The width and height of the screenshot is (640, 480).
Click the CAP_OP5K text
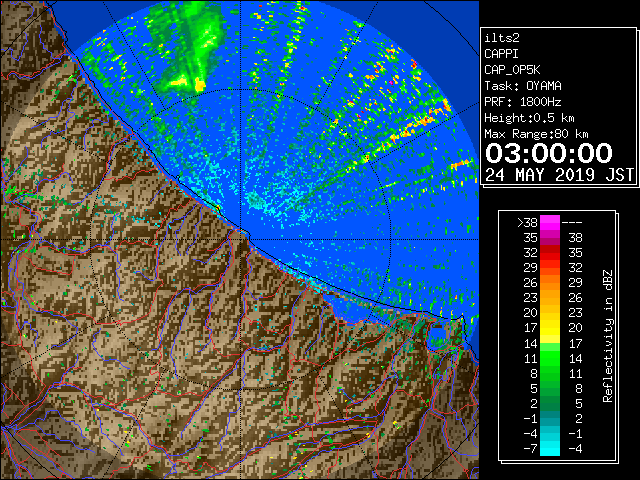tap(512, 70)
